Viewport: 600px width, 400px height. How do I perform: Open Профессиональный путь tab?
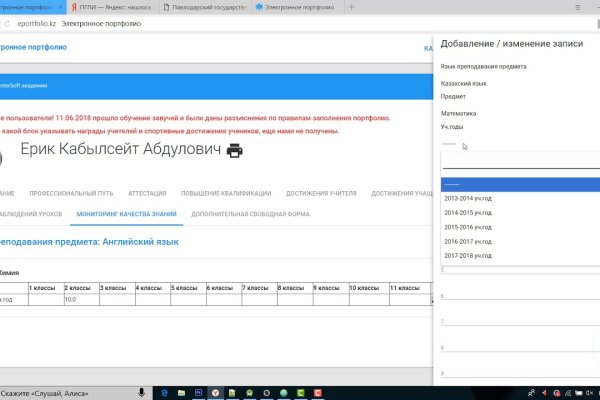pos(68,191)
